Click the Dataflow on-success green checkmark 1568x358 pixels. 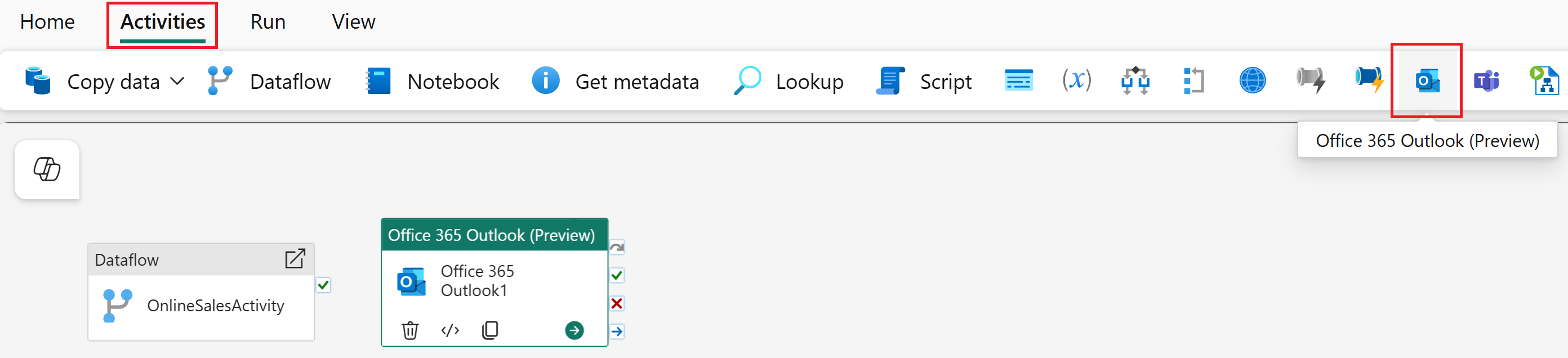click(323, 285)
